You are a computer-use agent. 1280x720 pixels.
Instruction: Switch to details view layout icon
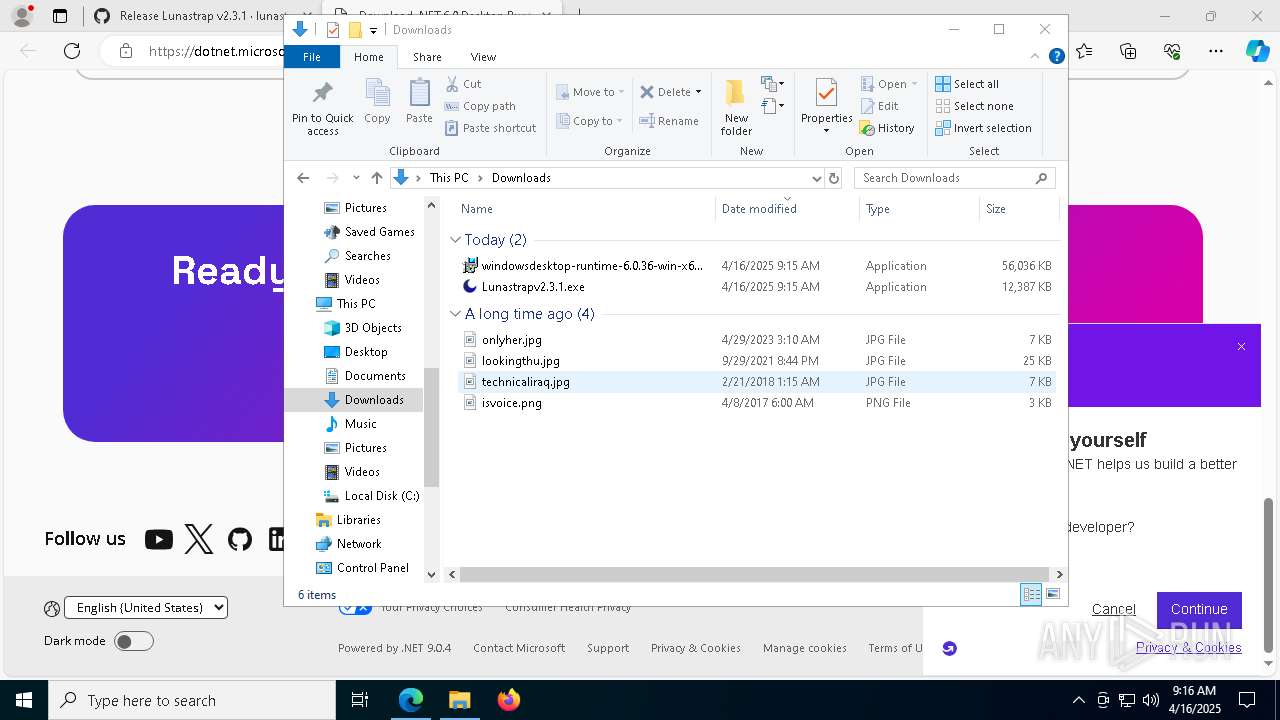pyautogui.click(x=1031, y=594)
